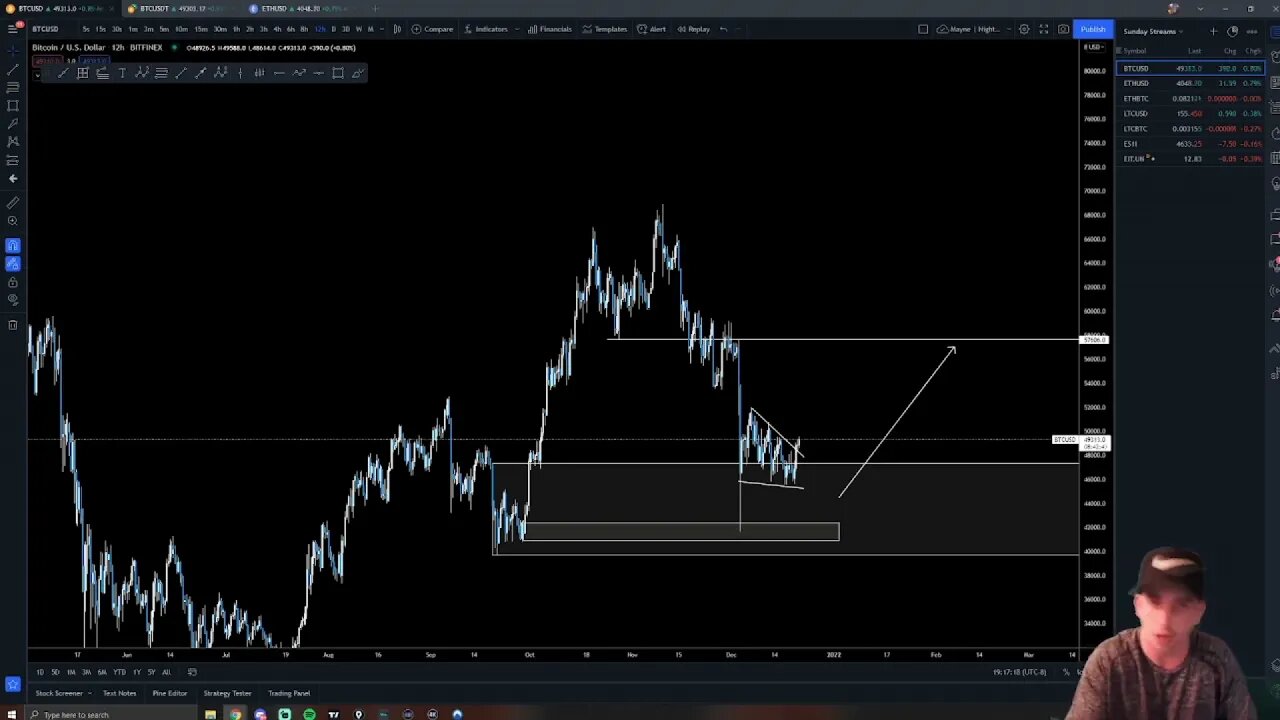Click the go to date icon

(x=192, y=672)
